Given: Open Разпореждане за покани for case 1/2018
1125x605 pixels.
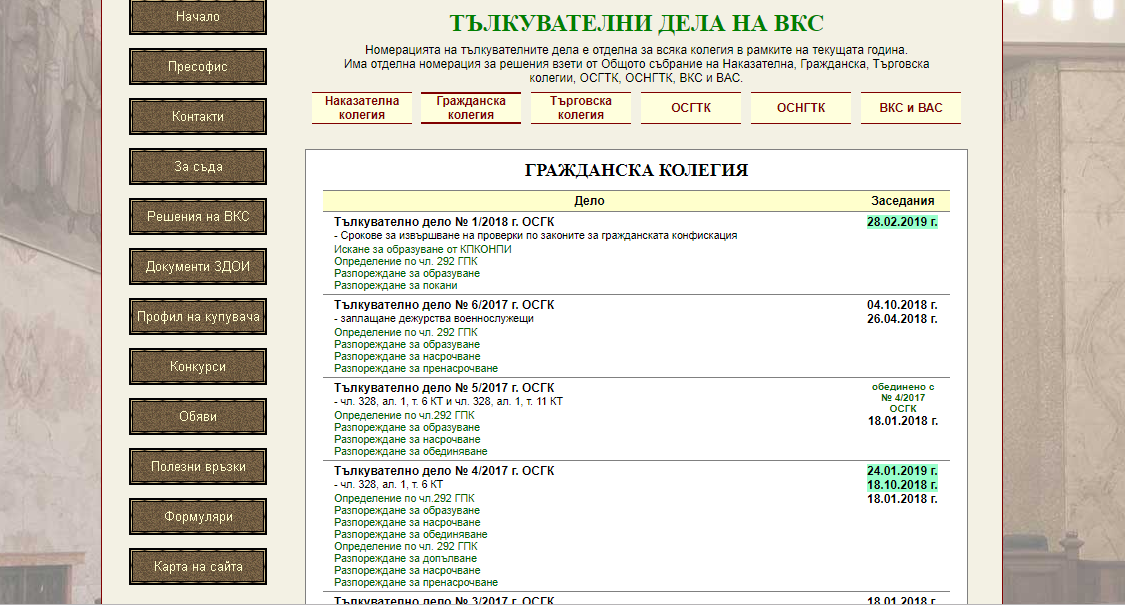Looking at the screenshot, I should 395,286.
